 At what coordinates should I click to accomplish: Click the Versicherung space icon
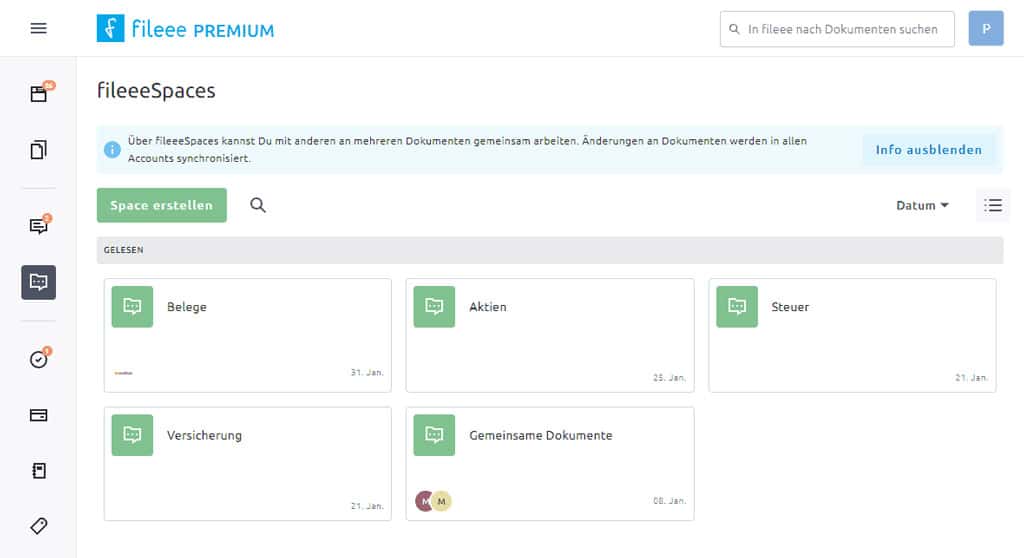coord(133,435)
